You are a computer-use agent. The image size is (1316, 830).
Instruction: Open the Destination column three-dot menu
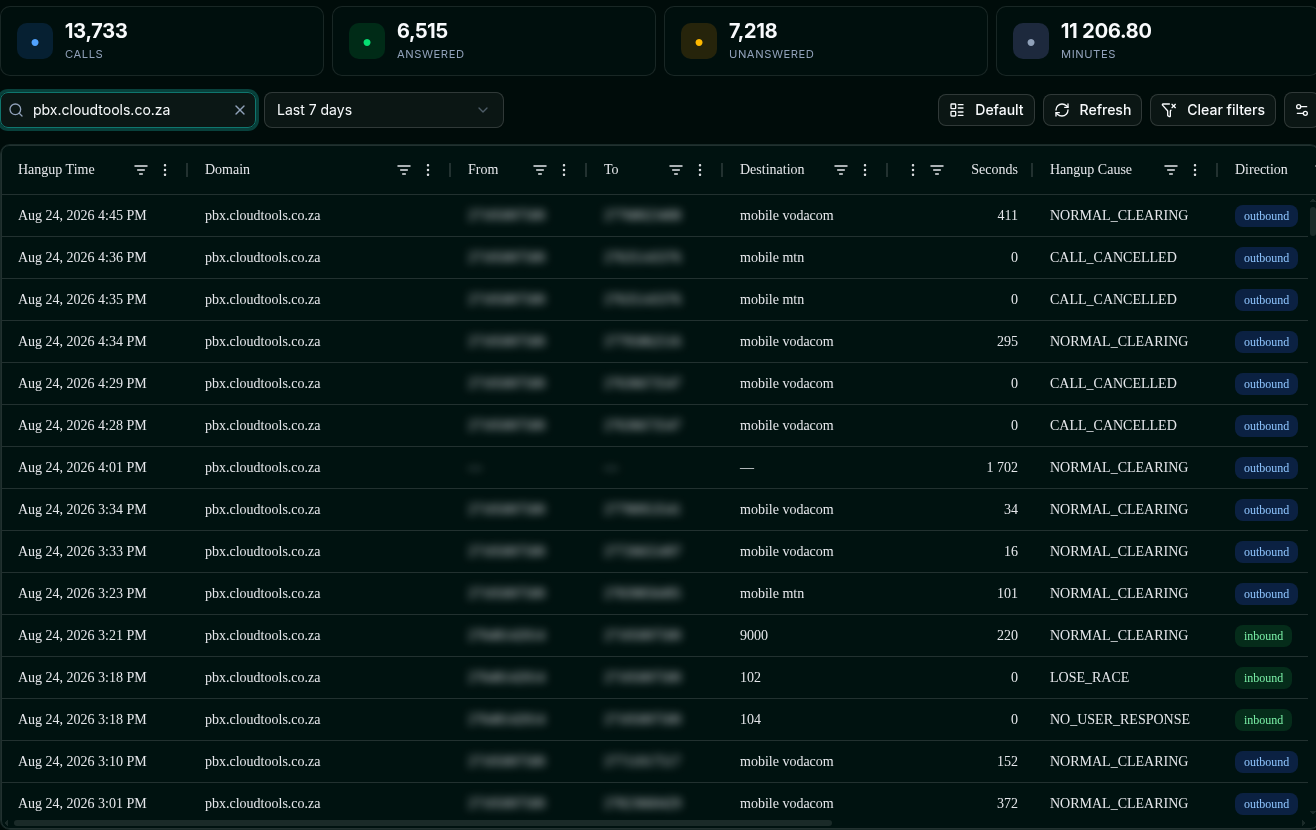(865, 170)
